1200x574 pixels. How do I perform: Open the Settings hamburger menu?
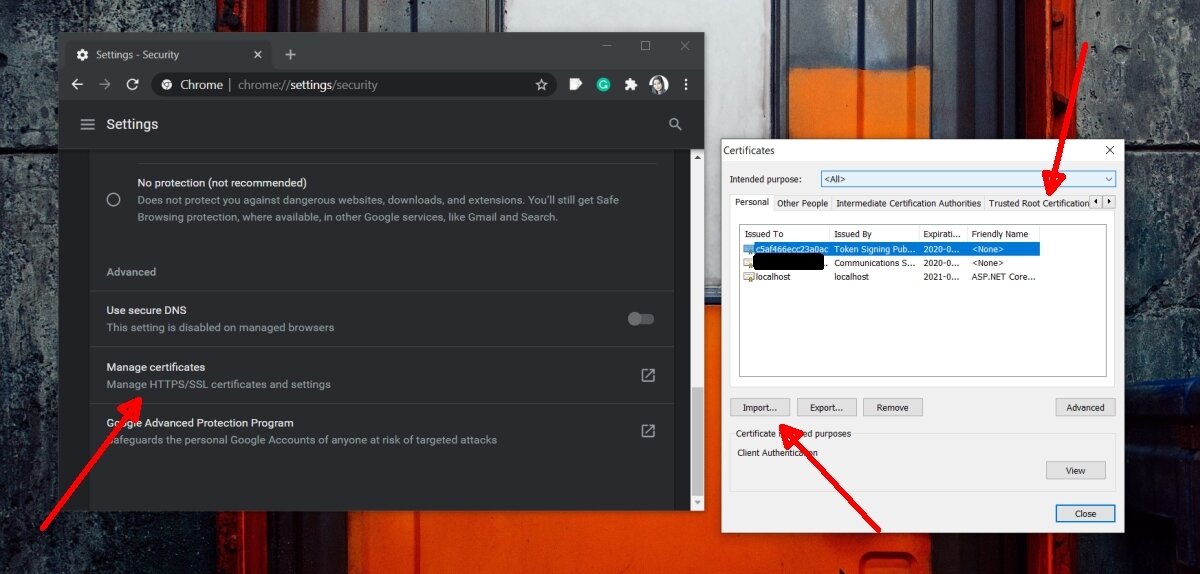tap(88, 124)
